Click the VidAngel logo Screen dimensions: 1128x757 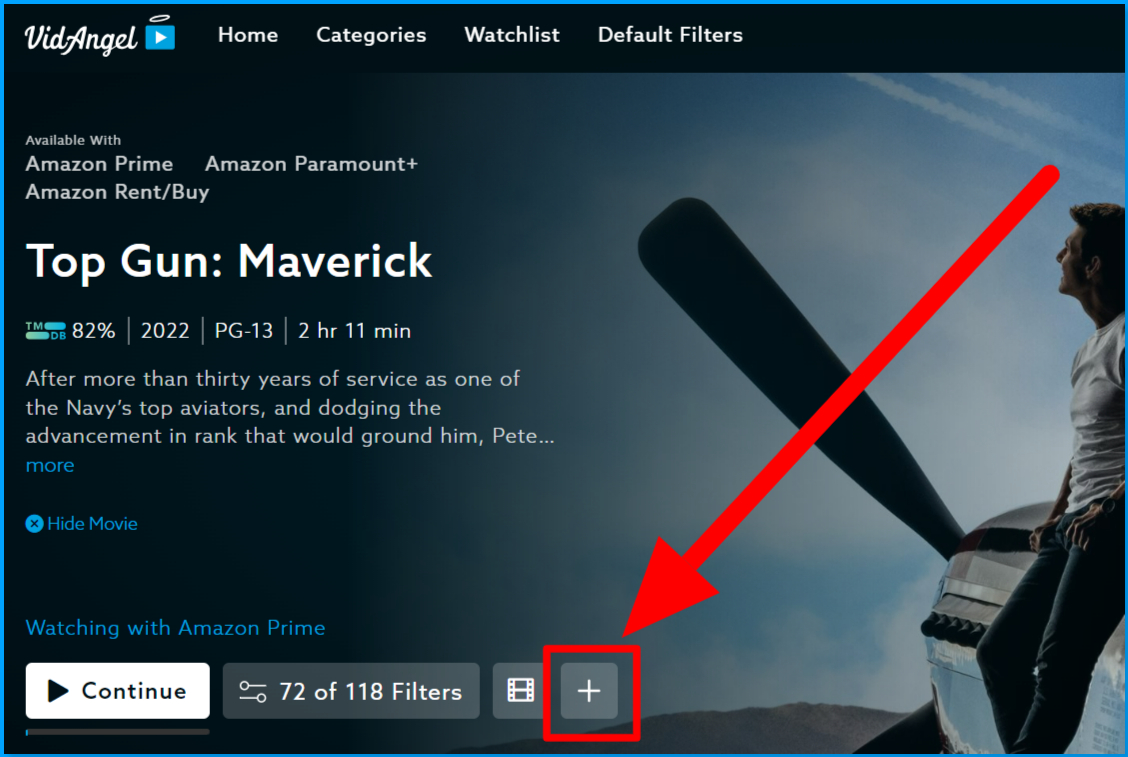100,36
